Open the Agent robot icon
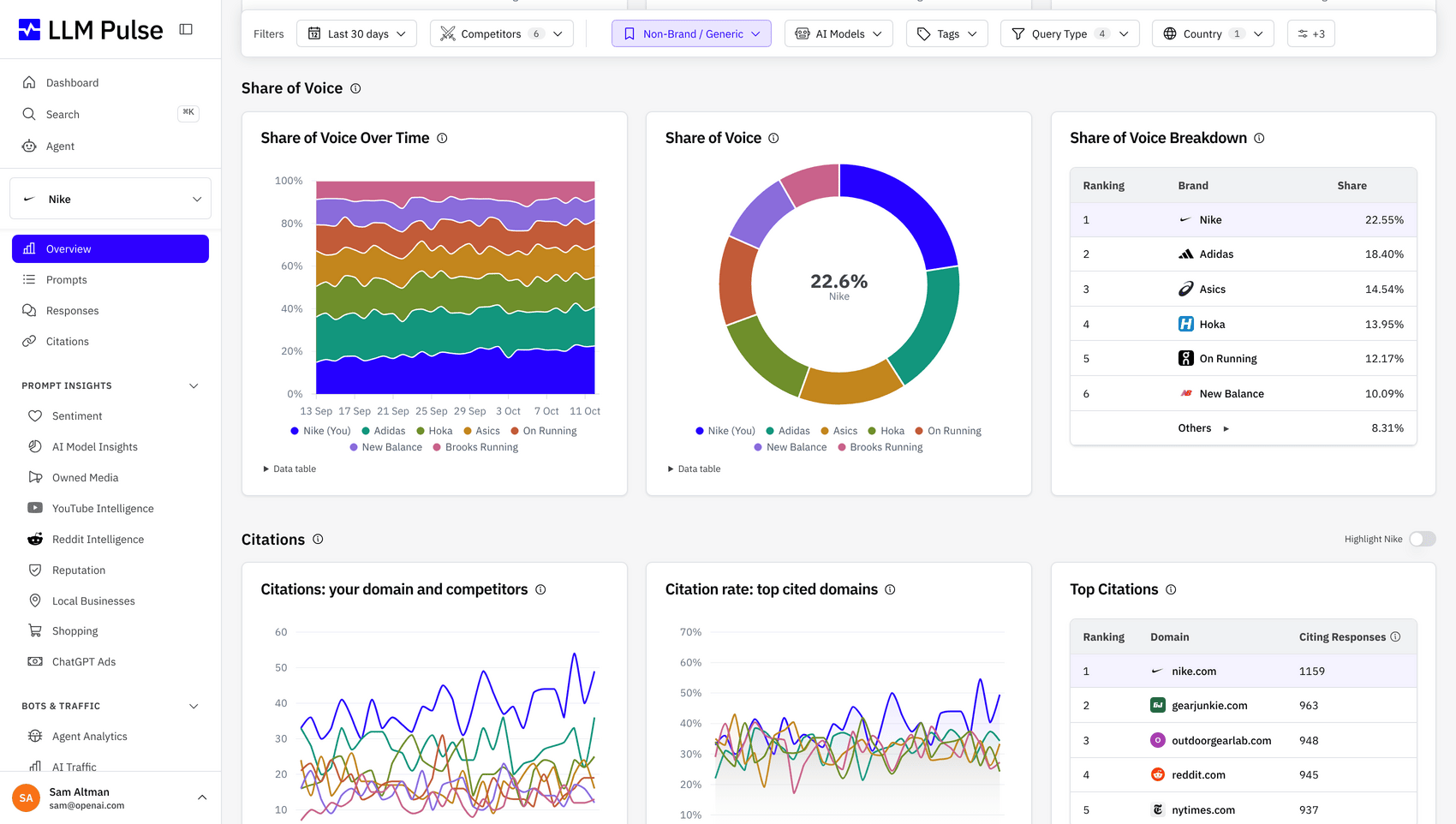The image size is (1456, 824). 29,146
